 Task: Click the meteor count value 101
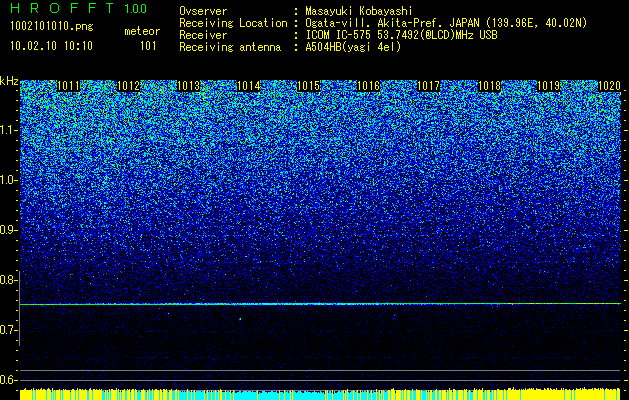148,46
